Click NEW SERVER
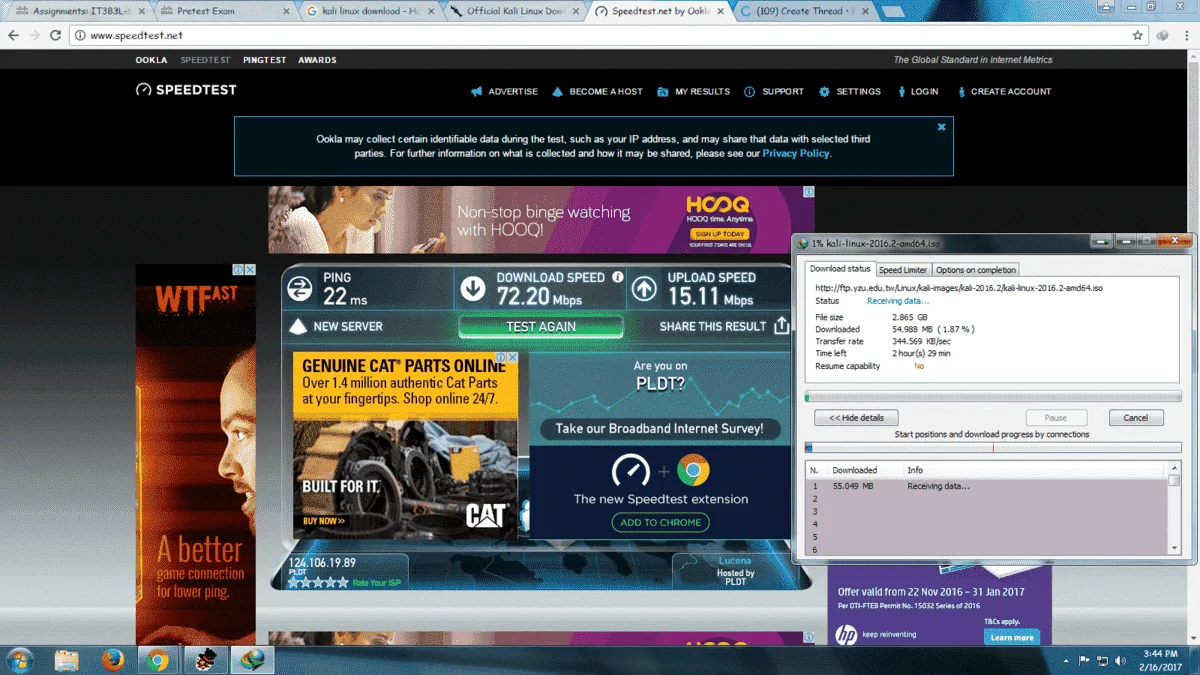1200x675 pixels. coord(335,327)
